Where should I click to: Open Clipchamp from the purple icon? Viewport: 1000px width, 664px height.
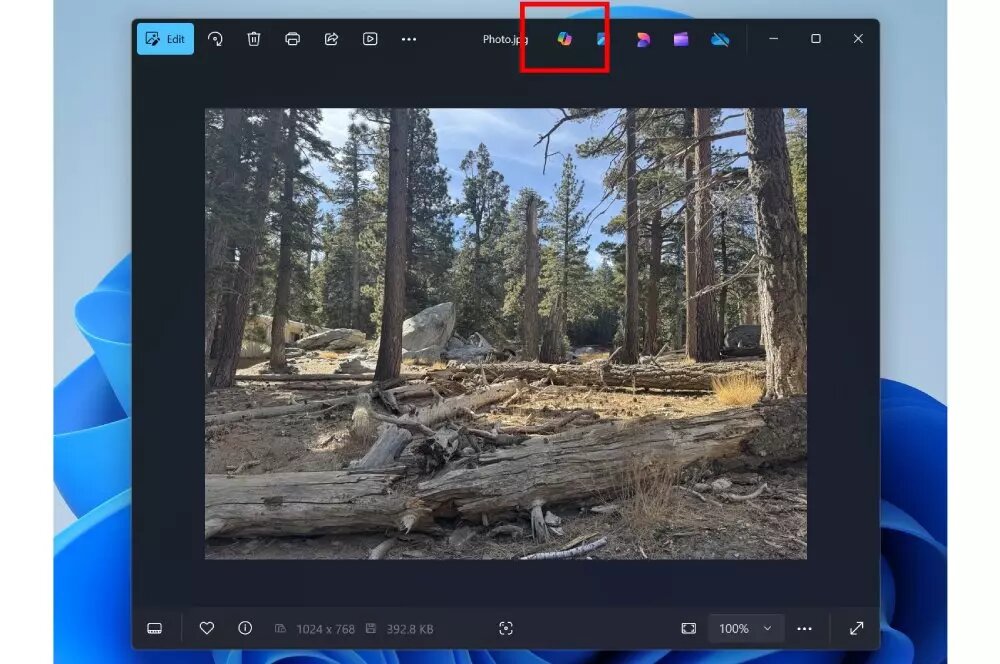point(681,39)
